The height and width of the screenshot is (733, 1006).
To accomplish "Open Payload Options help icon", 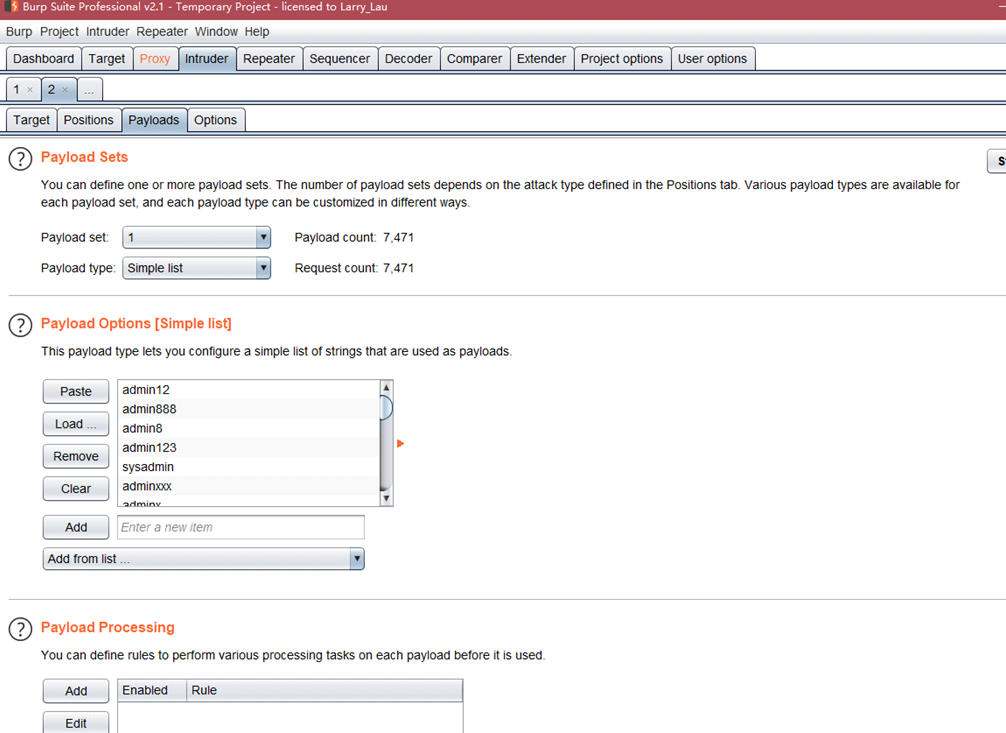I will [x=21, y=325].
